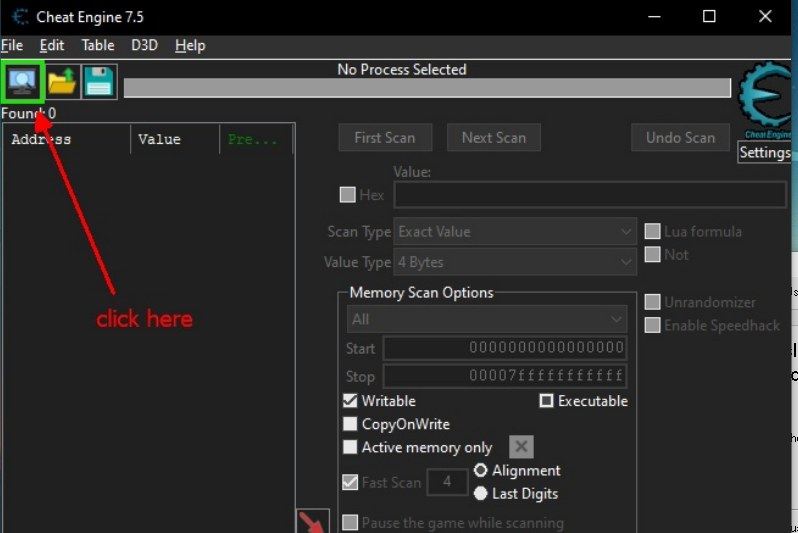Toggle the CopyOnWrite checkbox
The width and height of the screenshot is (798, 533).
(x=350, y=424)
